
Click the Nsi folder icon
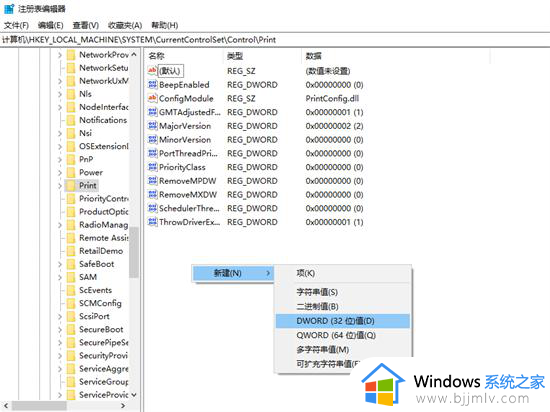(x=71, y=133)
